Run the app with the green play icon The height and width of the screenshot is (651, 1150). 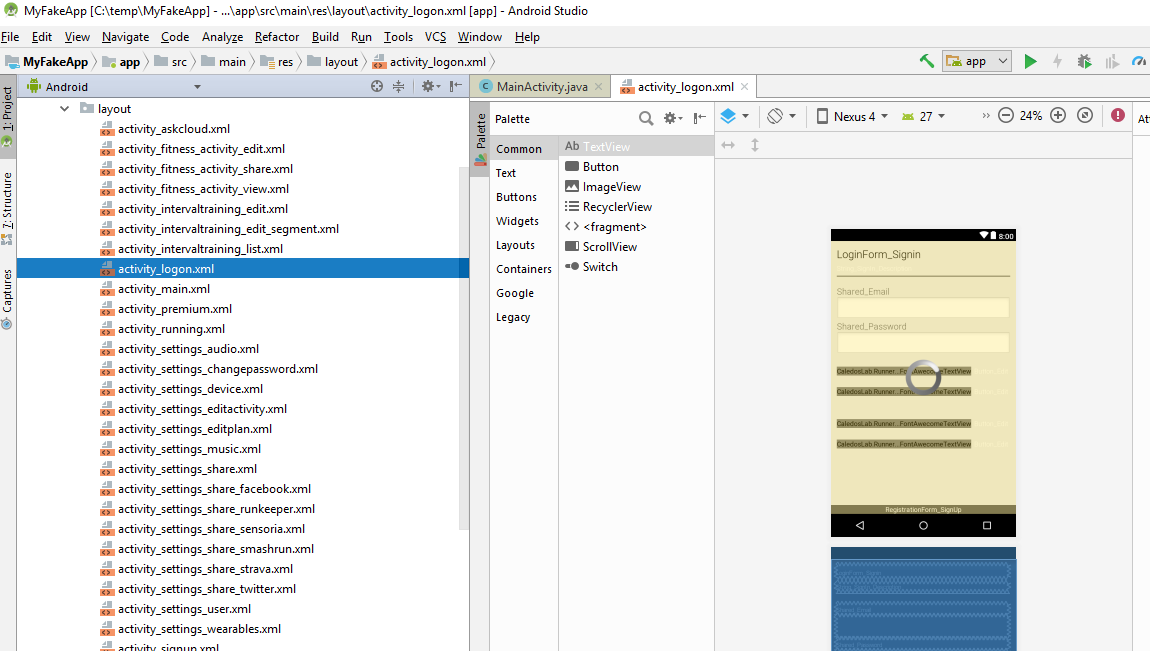coord(1031,60)
